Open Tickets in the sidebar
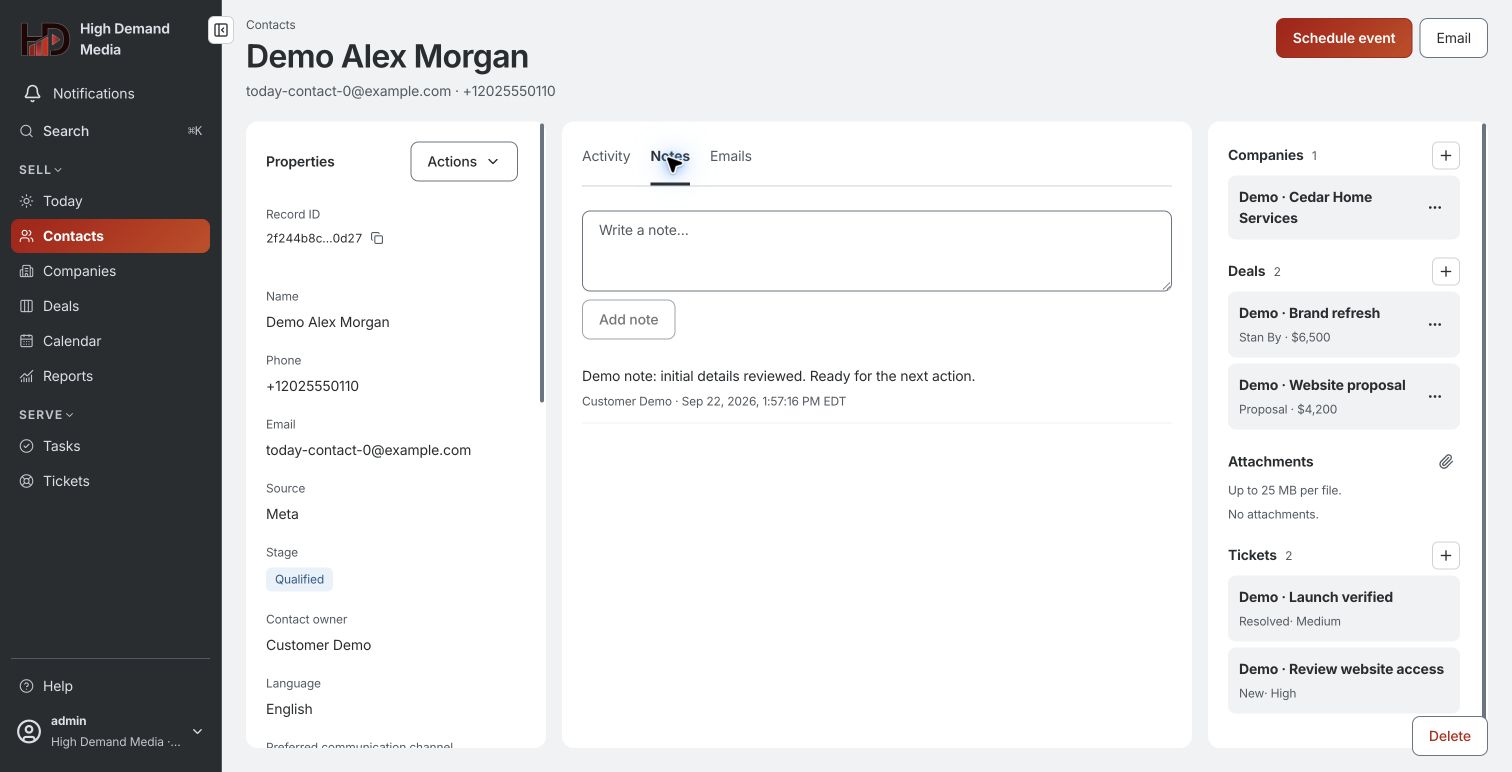This screenshot has height=772, width=1512. pos(110,481)
